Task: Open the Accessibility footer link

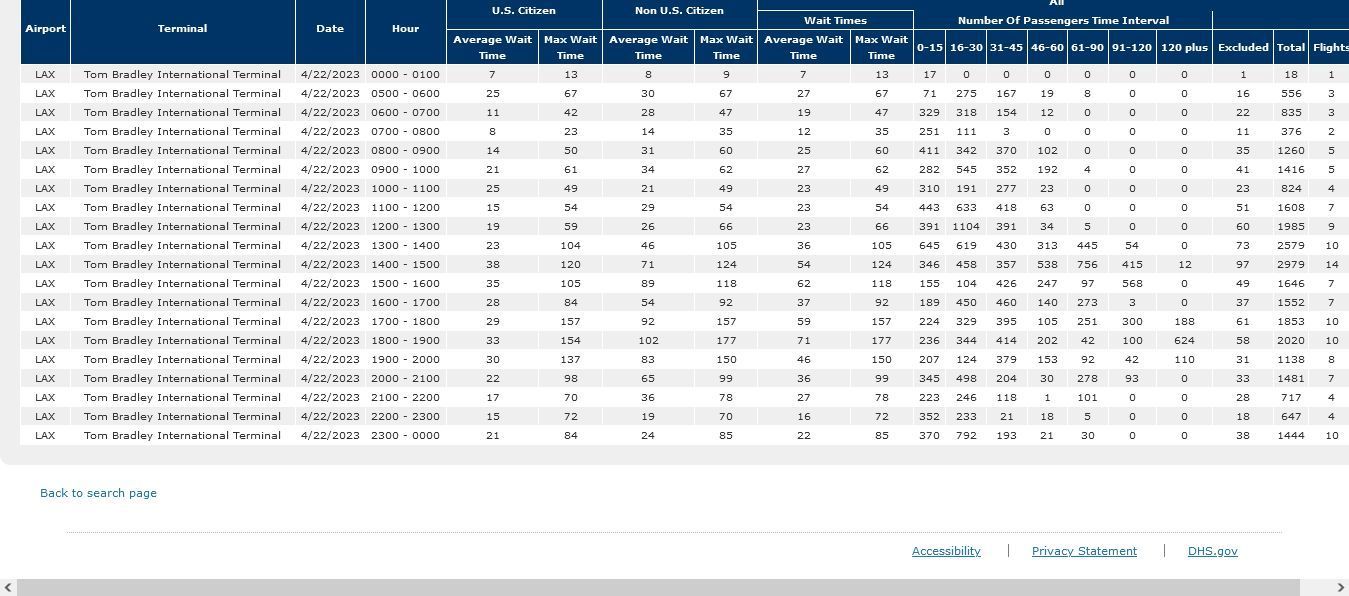Action: (x=946, y=551)
